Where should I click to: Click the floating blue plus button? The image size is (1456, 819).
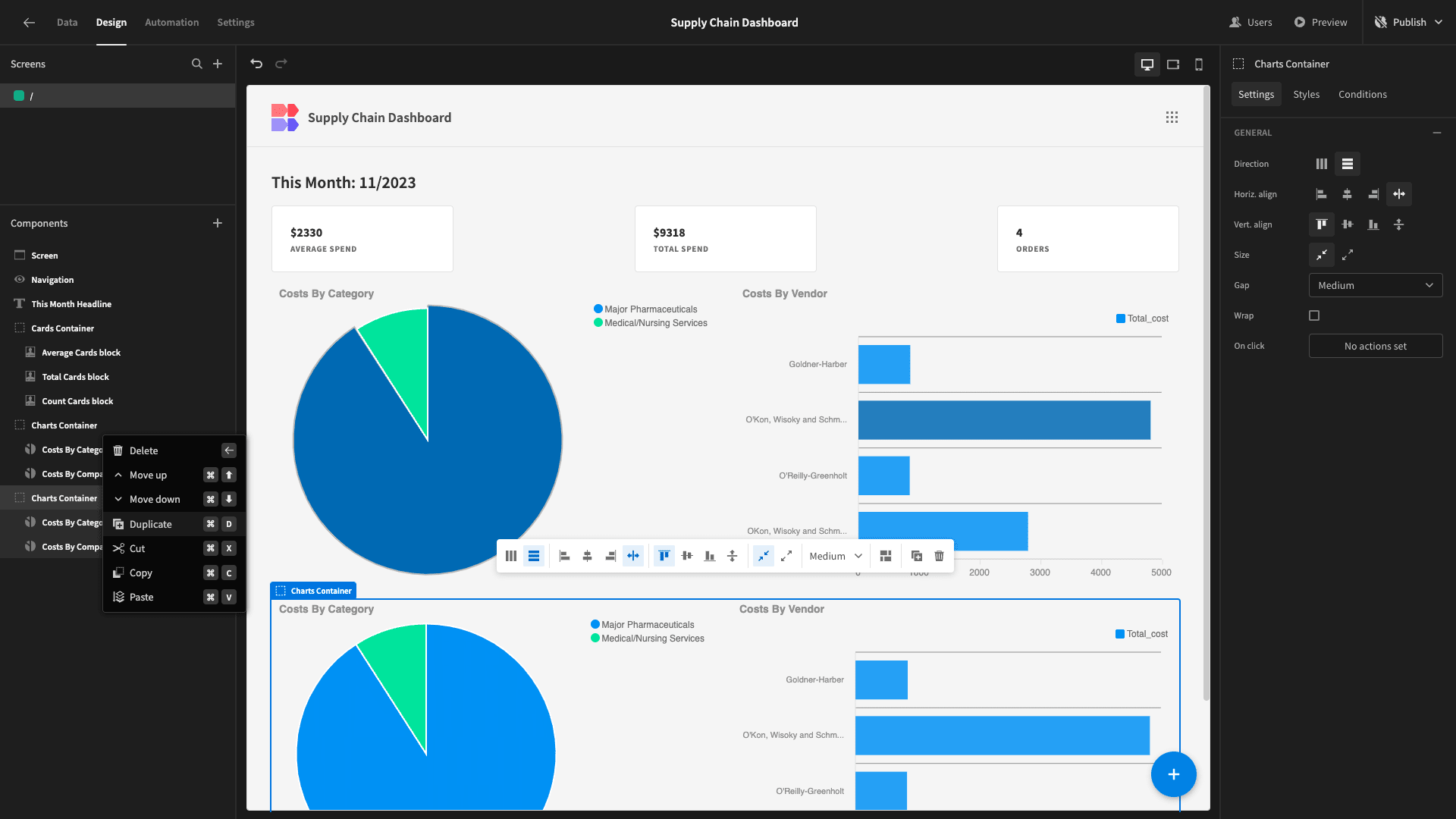point(1173,774)
